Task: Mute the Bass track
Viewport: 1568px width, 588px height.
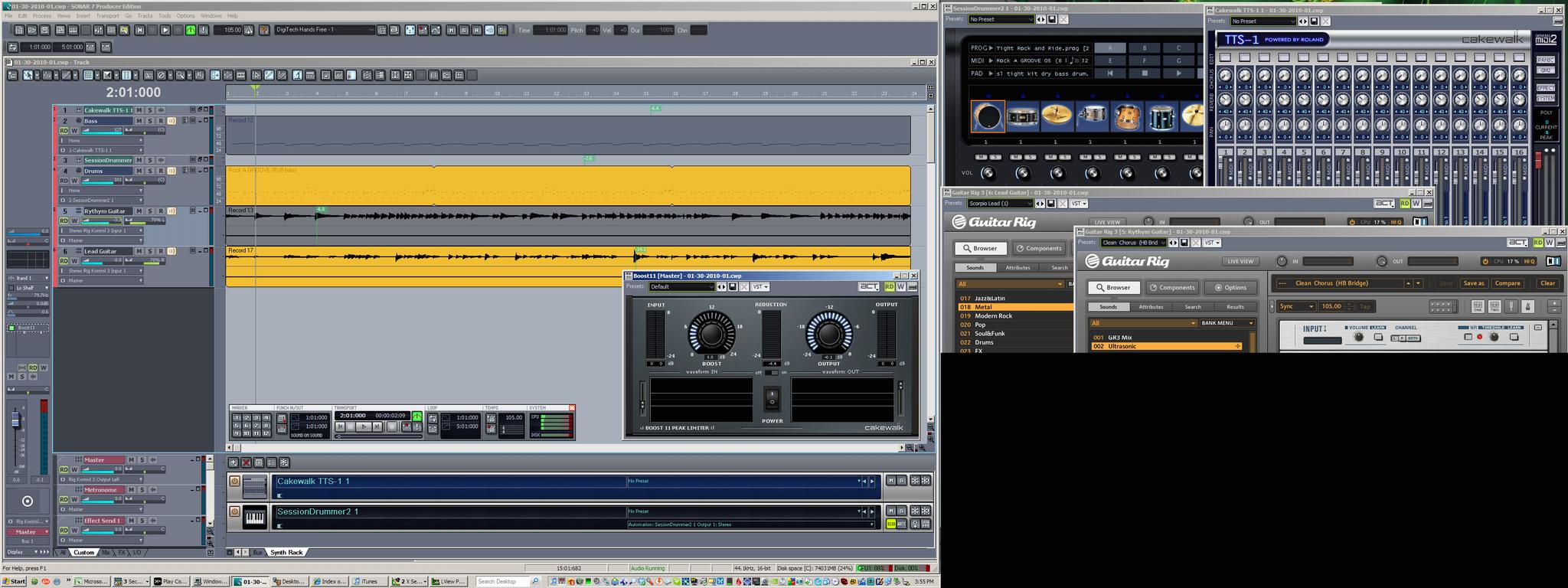Action: (139, 121)
